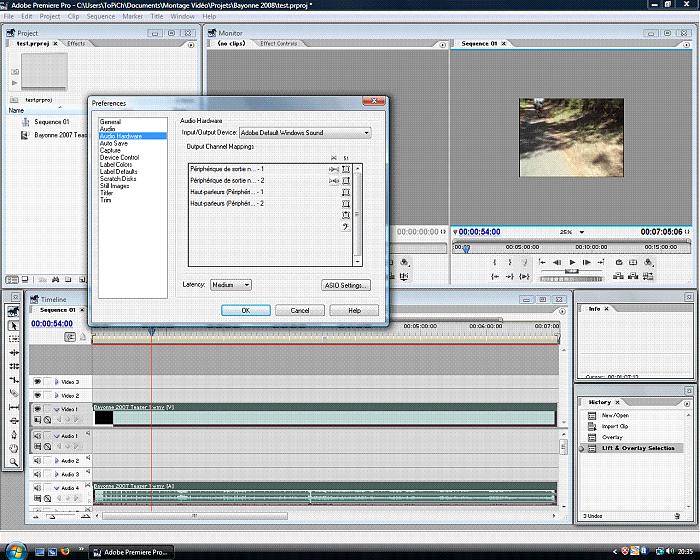The width and height of the screenshot is (700, 560).
Task: Click Set In Point in Sequence monitor
Action: coord(495,263)
